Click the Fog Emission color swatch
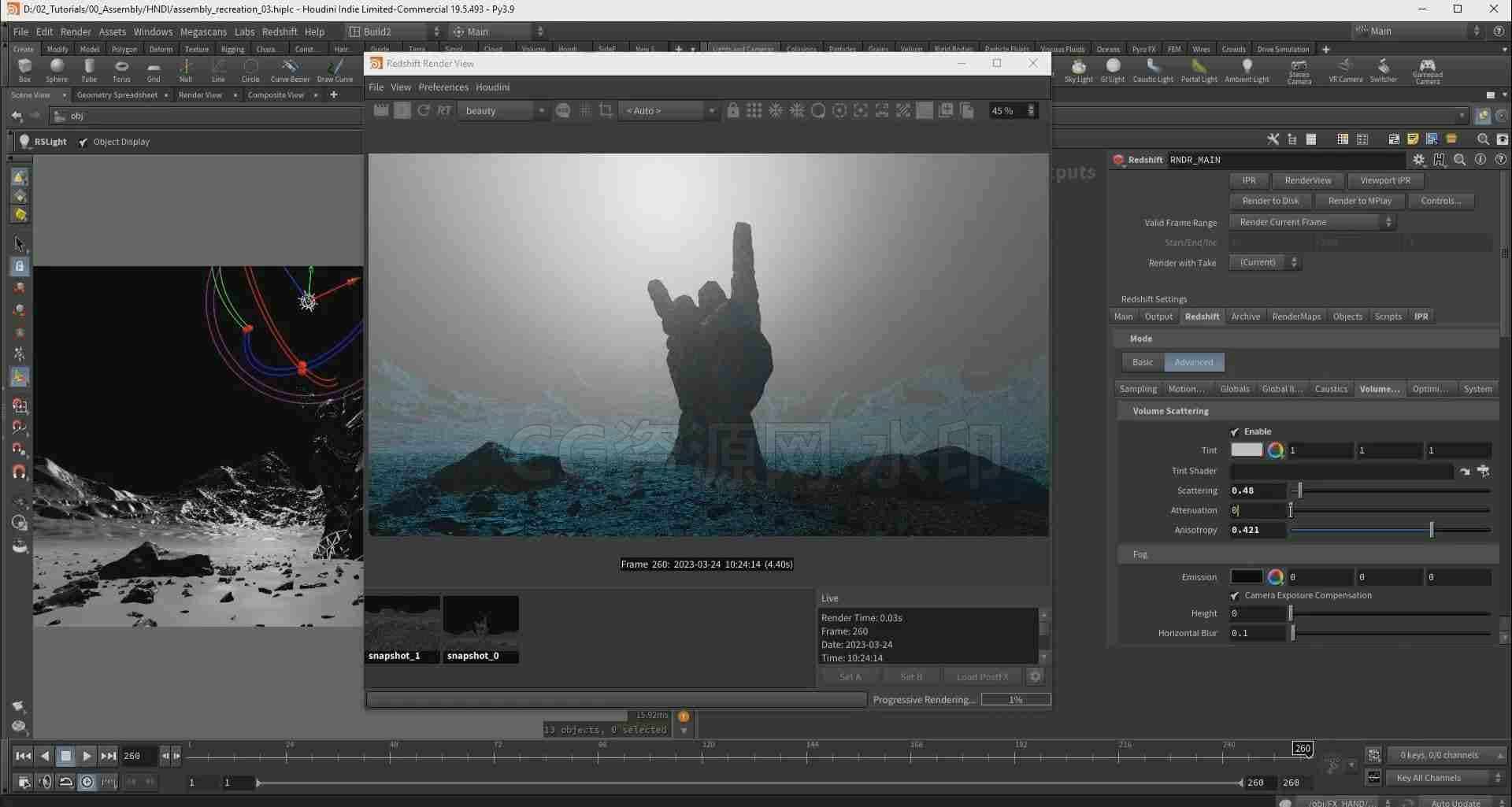Viewport: 1512px width, 807px height. (x=1246, y=577)
